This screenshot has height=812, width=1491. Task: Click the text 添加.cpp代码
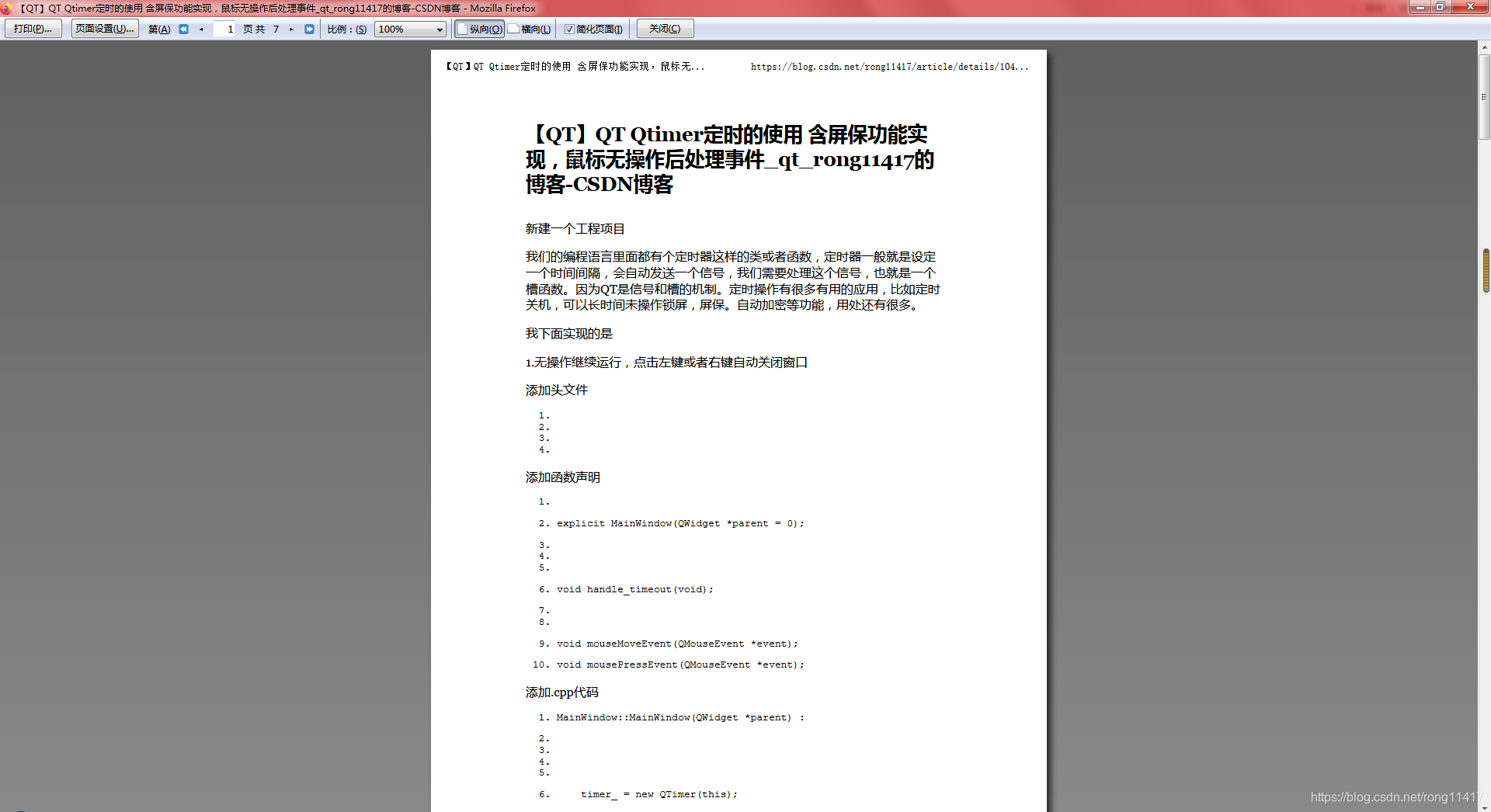(561, 692)
